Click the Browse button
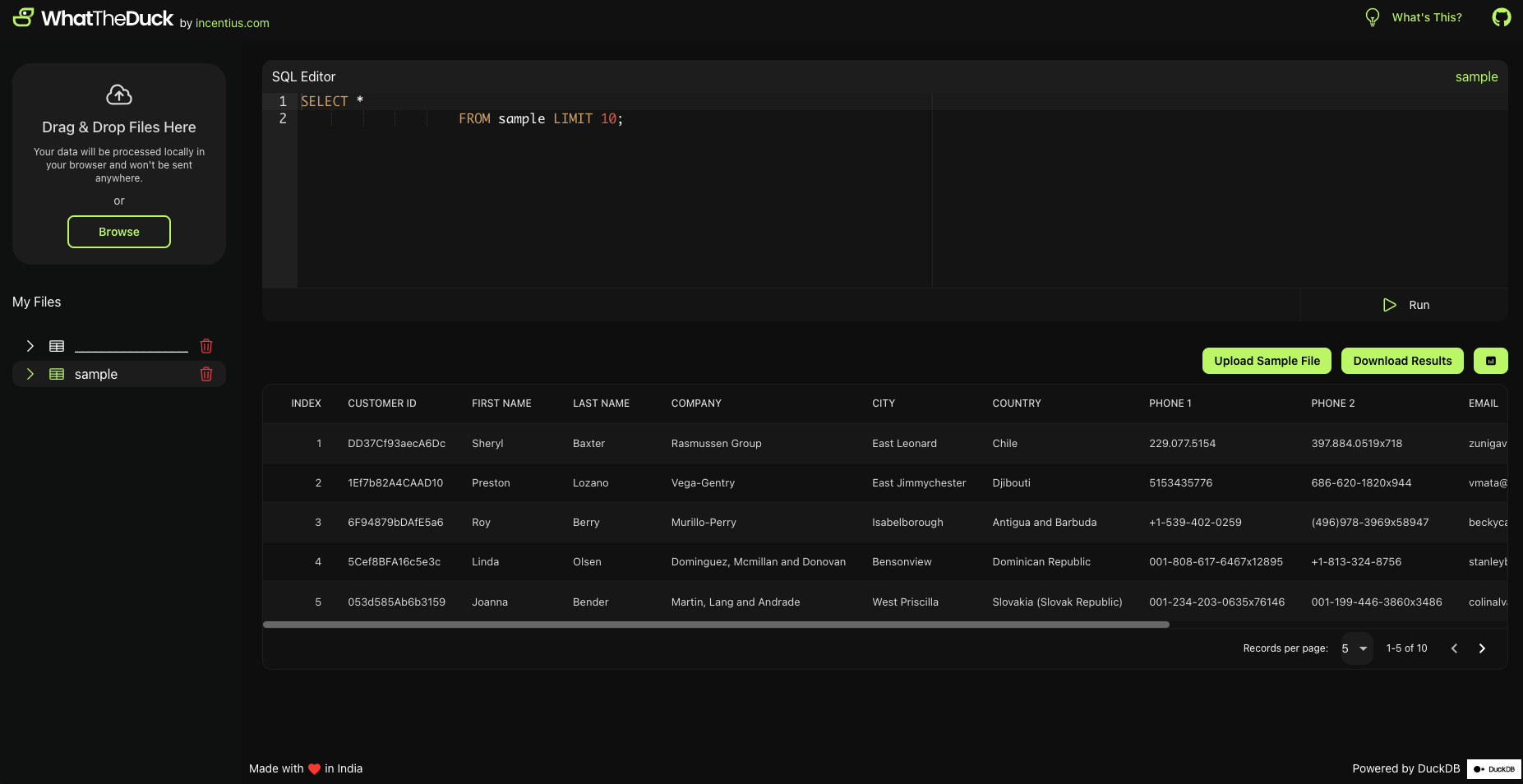Image resolution: width=1523 pixels, height=784 pixels. tap(119, 232)
